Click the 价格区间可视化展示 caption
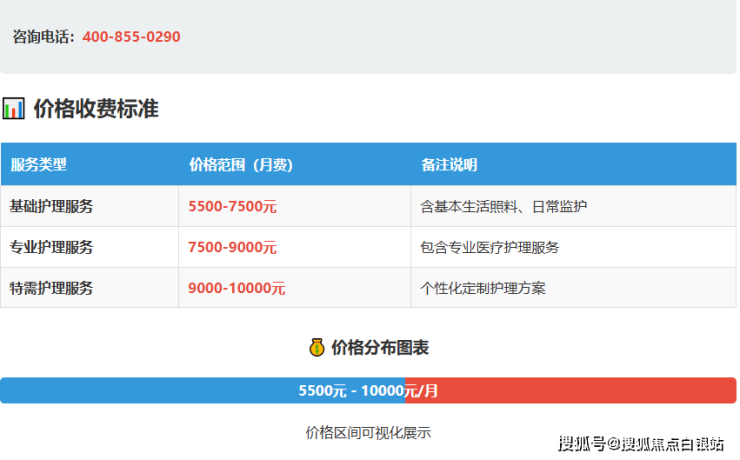This screenshot has width=740, height=460. tap(368, 433)
